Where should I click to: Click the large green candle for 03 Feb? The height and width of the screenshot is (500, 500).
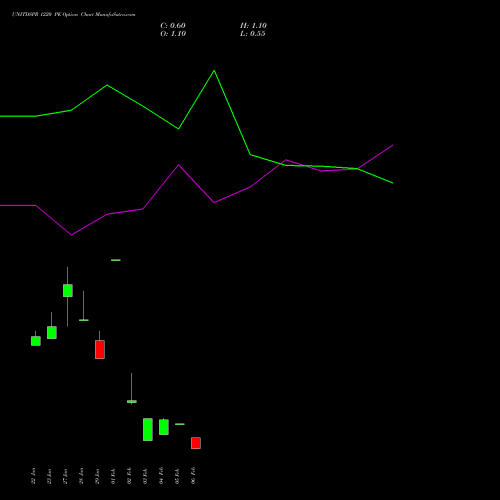coord(148,429)
